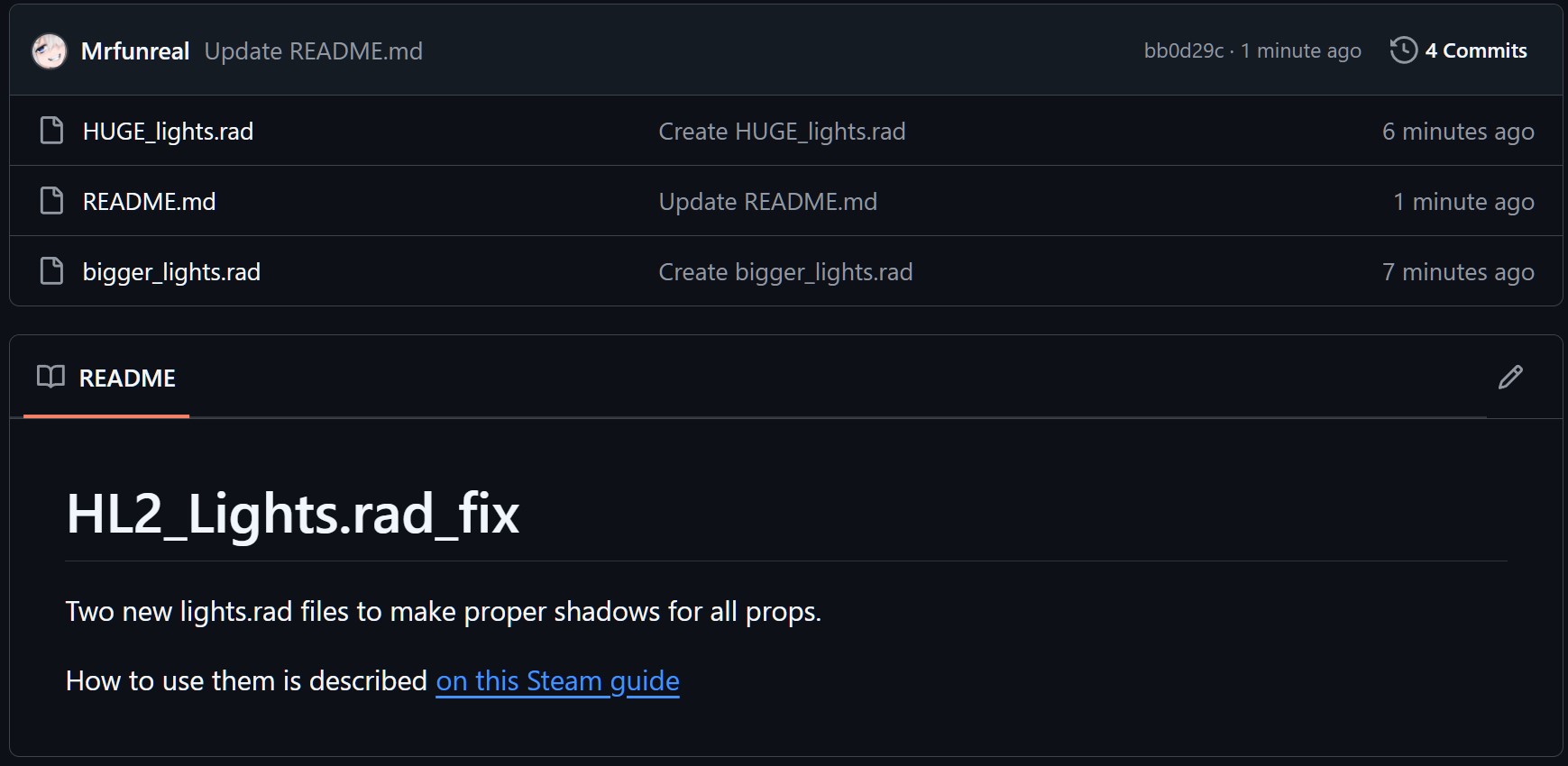Open the HUGE_lights.rad file
1568x766 pixels.
(x=168, y=132)
